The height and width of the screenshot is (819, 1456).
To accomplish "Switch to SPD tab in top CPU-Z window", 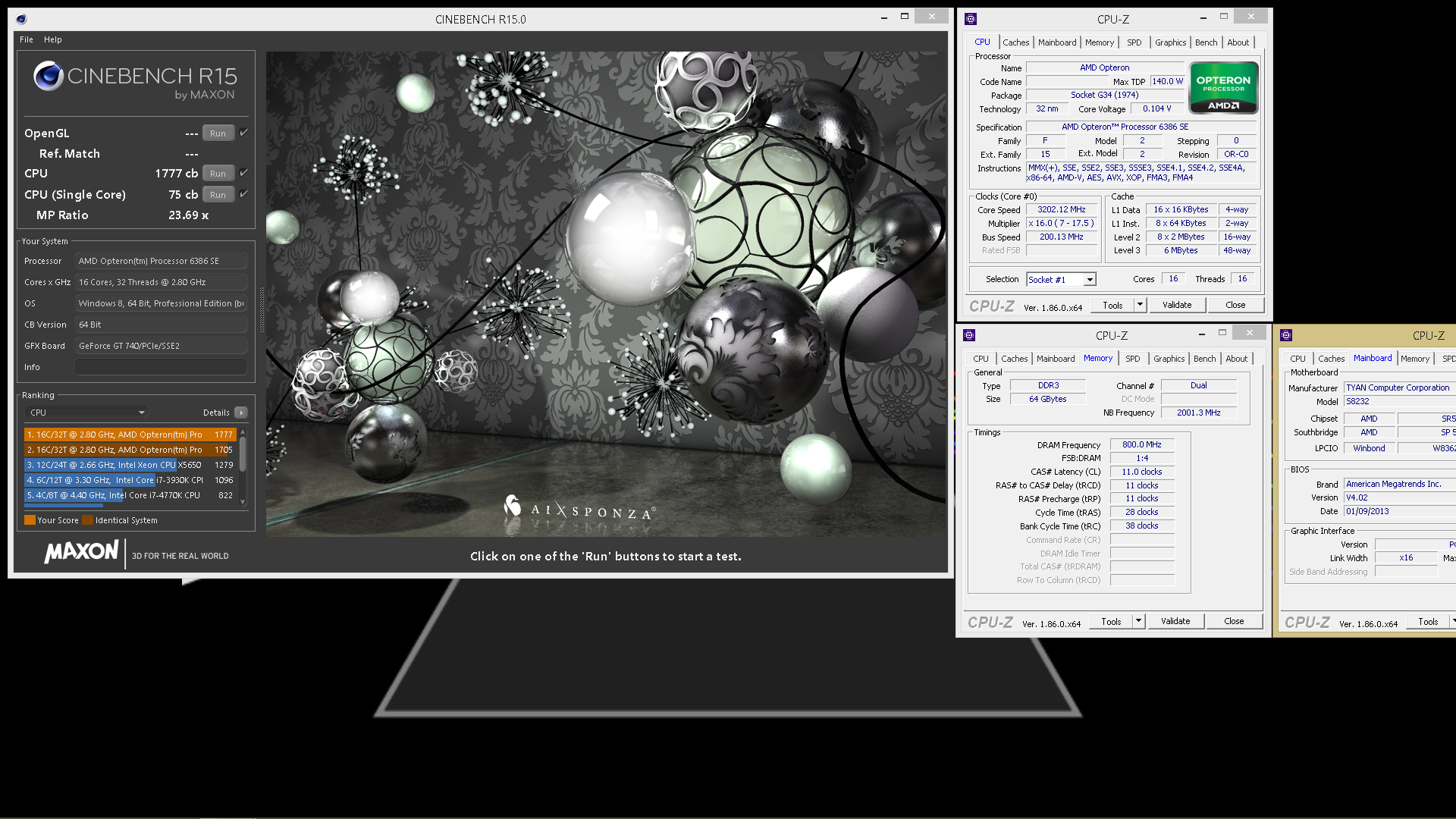I will coord(1134,42).
